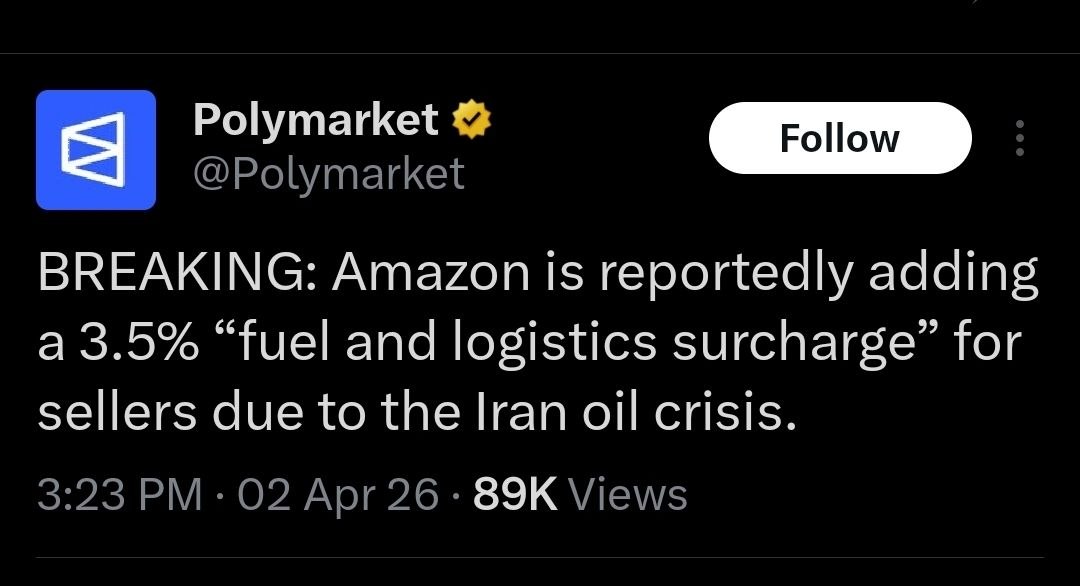Open the Polymarket profile avatar logo
Screen dimensions: 1080x586
(96, 150)
